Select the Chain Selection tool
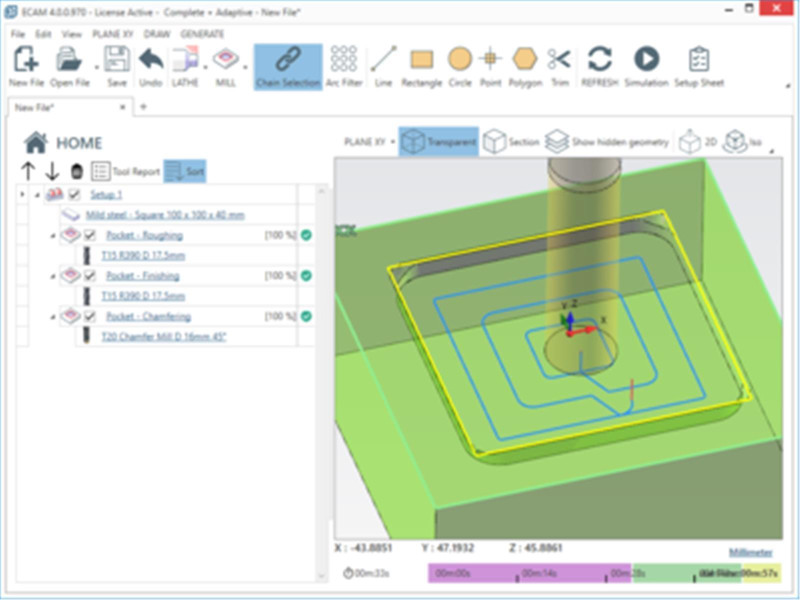 point(288,67)
